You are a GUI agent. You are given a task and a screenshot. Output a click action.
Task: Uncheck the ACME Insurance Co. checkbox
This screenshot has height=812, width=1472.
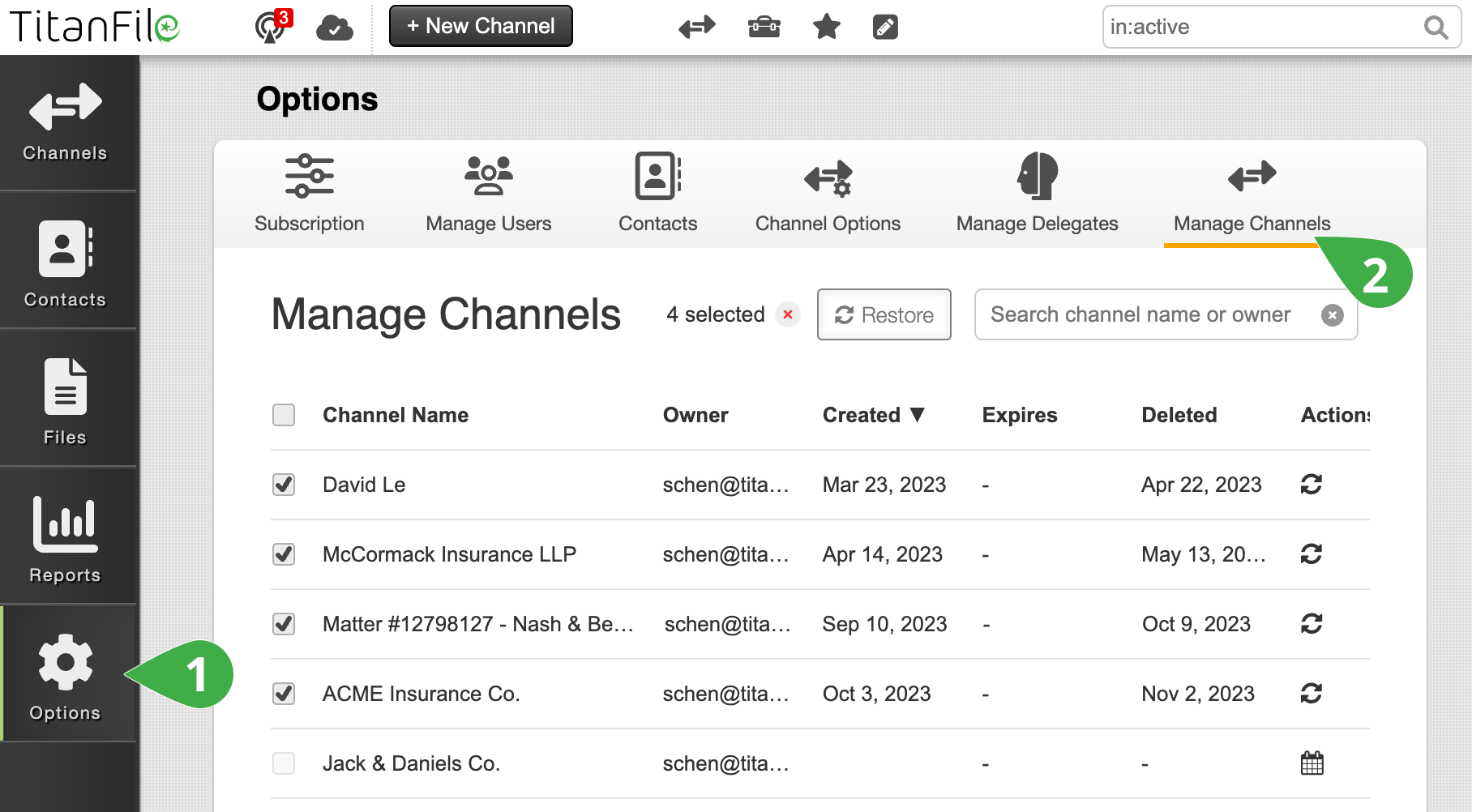pyautogui.click(x=283, y=694)
